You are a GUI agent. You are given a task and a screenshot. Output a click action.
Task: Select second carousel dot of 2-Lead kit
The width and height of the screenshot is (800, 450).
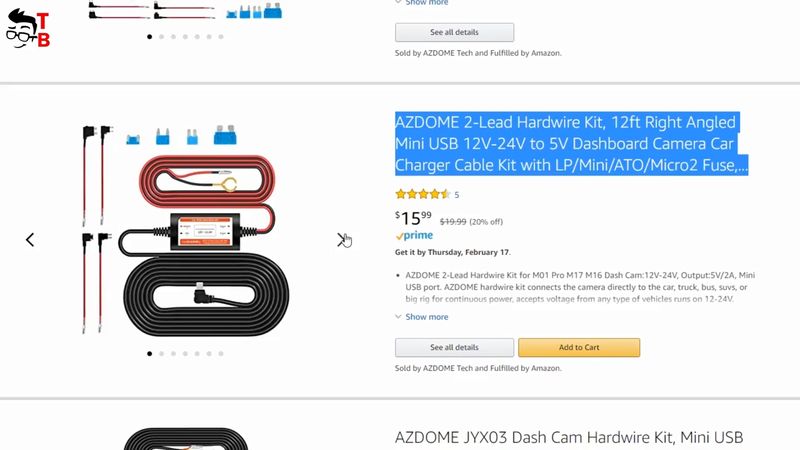coord(161,353)
